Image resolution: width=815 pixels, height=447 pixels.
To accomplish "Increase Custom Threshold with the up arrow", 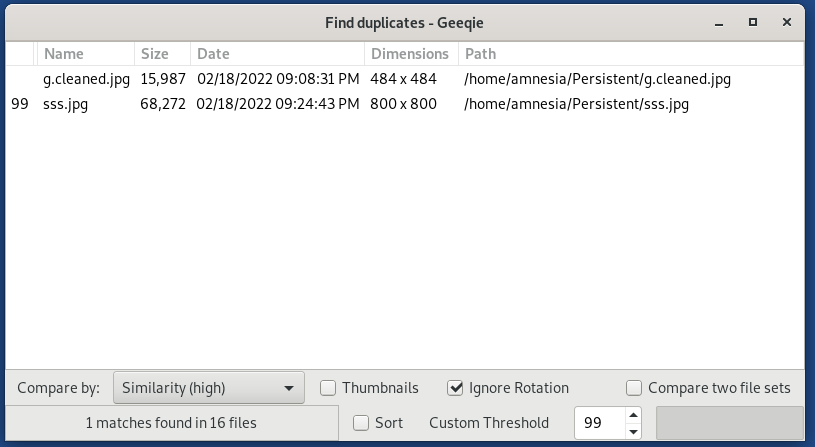I will tap(633, 415).
